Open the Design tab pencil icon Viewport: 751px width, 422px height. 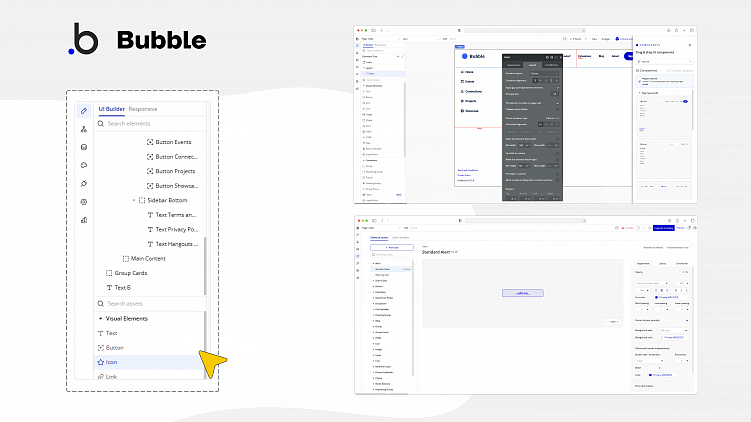click(x=84, y=111)
